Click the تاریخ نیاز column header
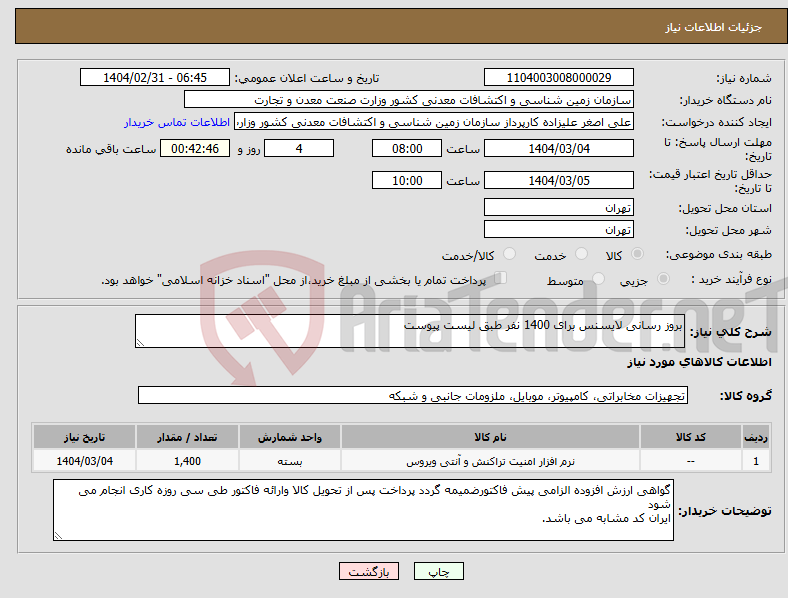 point(84,437)
